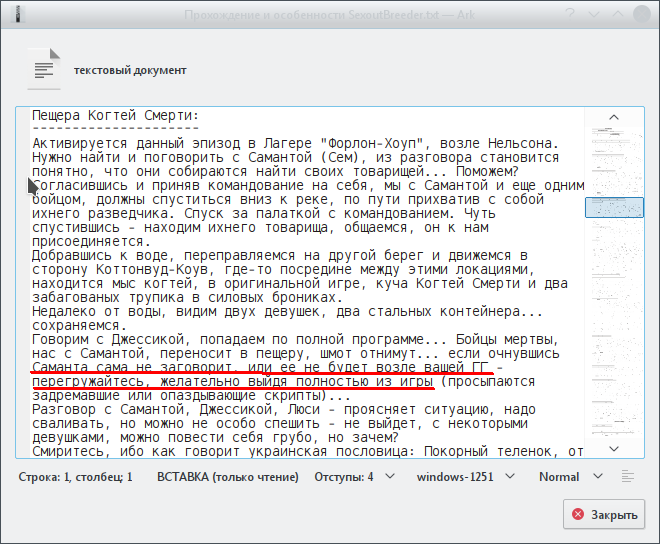This screenshot has height=544, width=660.
Task: Open the Отступы: 4 indentation dropdown
Action: pos(354,477)
